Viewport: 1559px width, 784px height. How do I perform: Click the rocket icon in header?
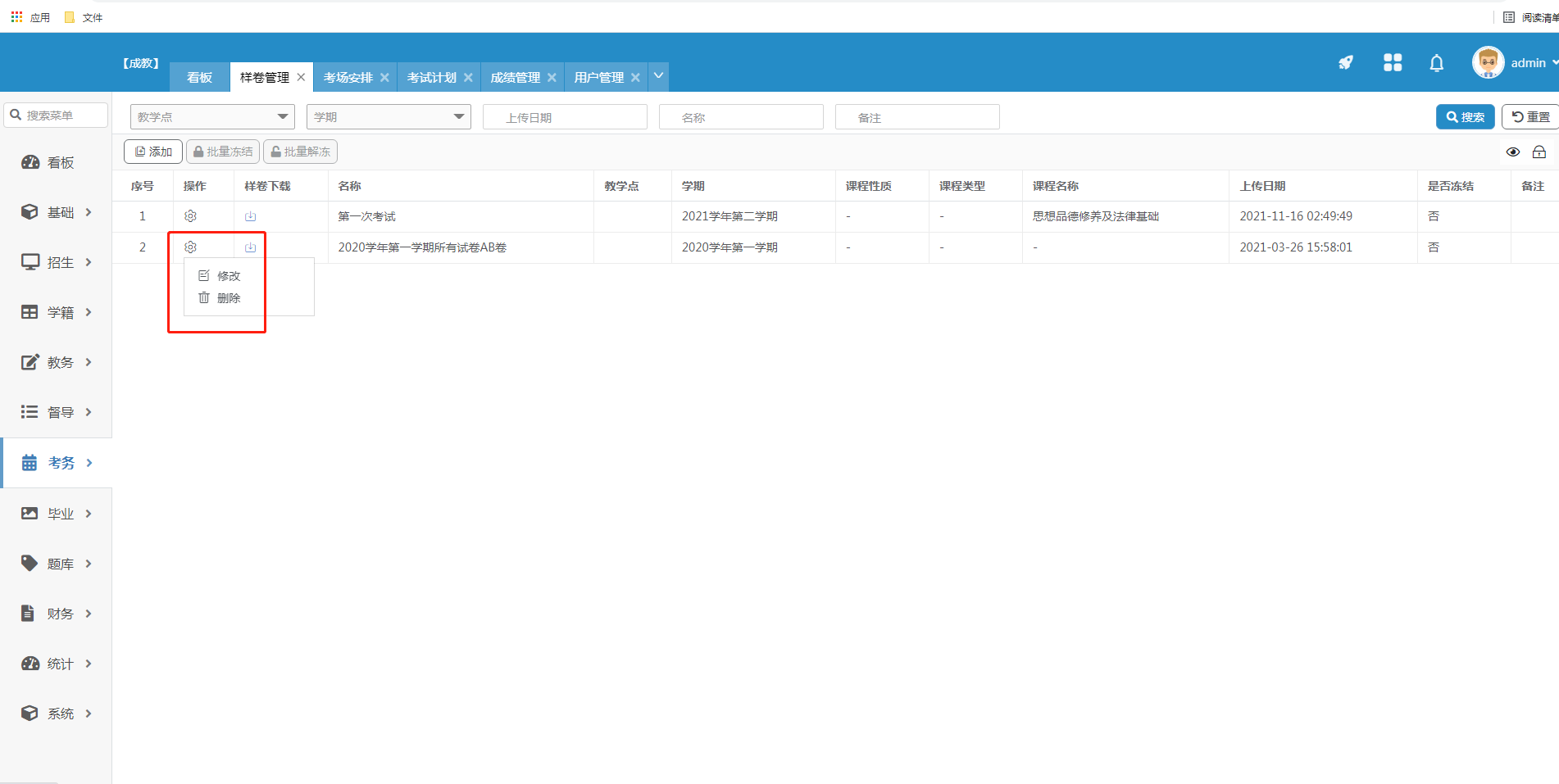[x=1346, y=63]
